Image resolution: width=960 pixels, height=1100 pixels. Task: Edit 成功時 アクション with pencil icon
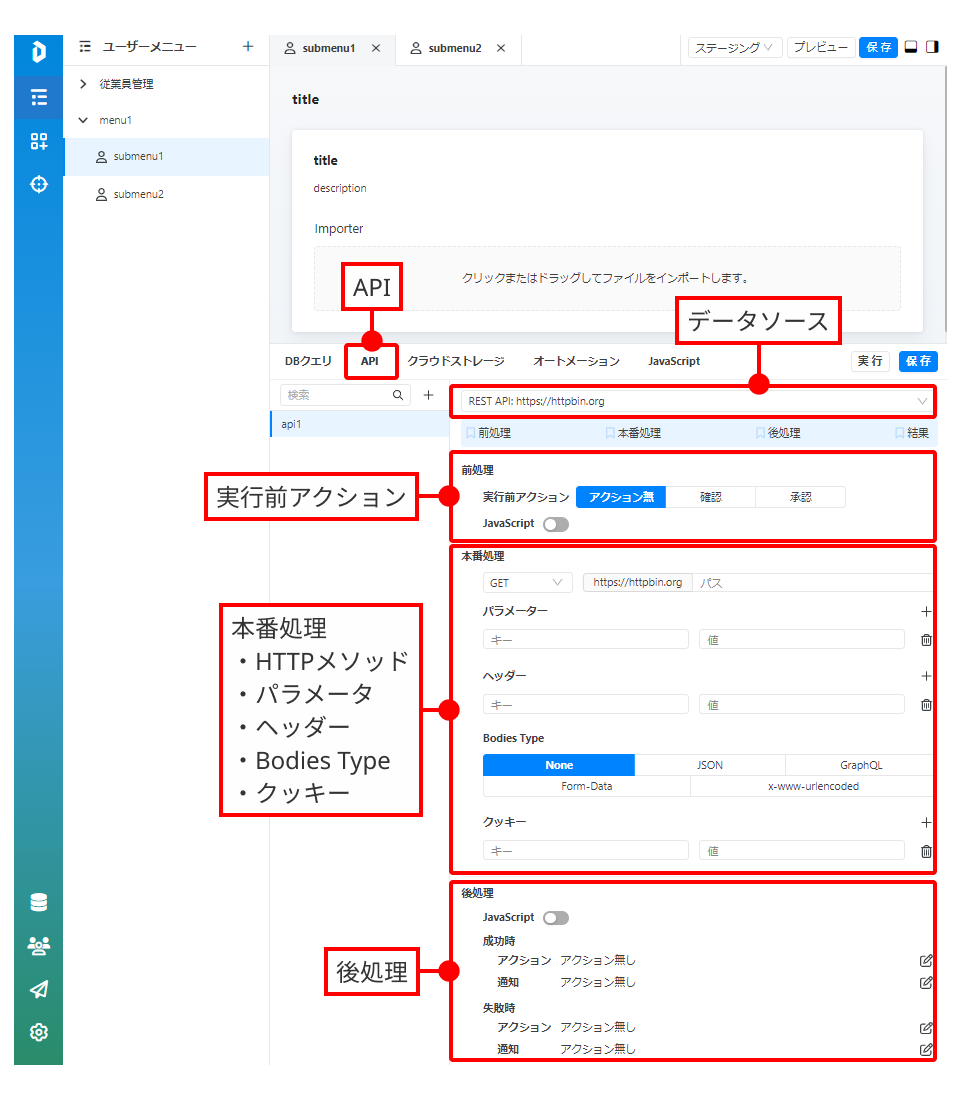pyautogui.click(x=926, y=960)
